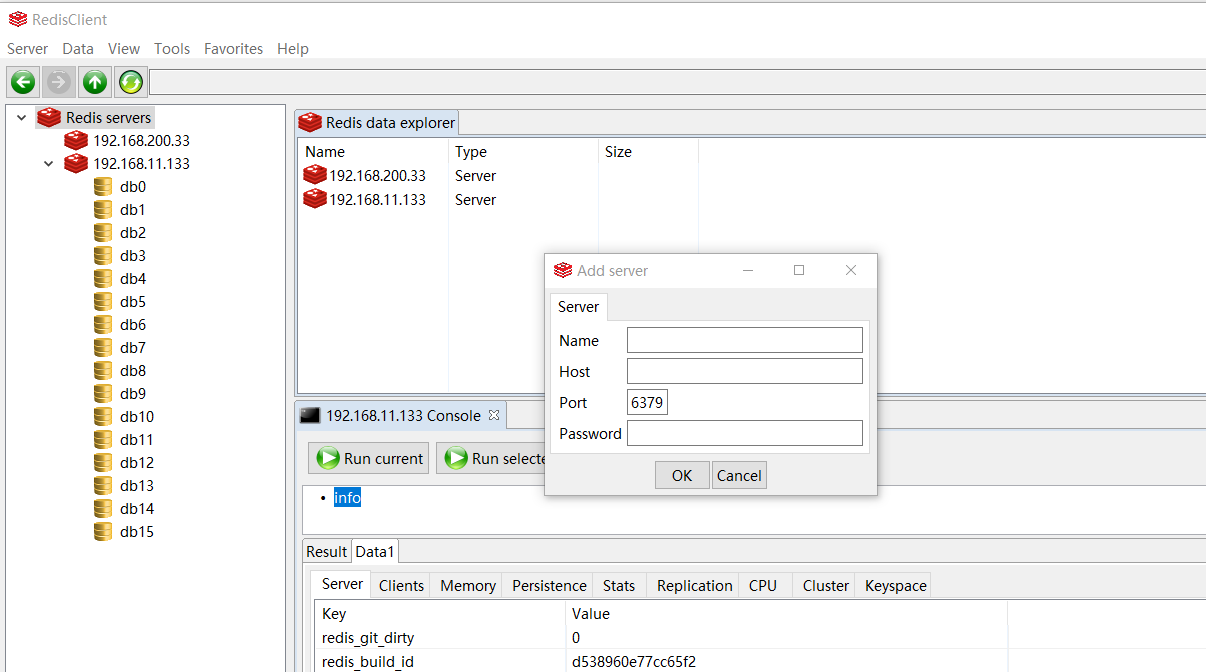Select the db6 database icon
The height and width of the screenshot is (672, 1206).
pos(103,324)
